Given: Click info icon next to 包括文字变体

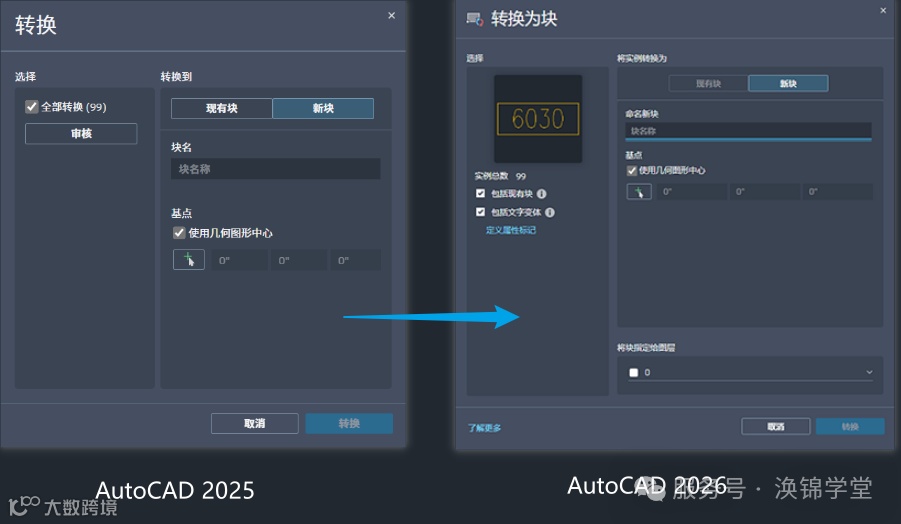Looking at the screenshot, I should (550, 212).
